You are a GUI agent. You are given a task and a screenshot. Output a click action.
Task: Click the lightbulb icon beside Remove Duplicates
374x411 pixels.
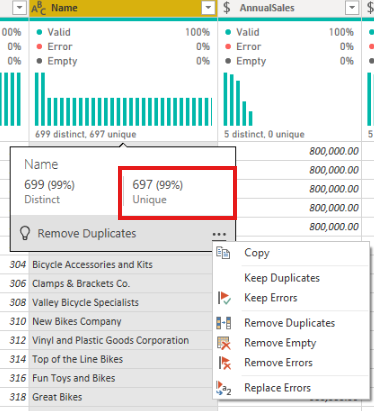[25, 233]
